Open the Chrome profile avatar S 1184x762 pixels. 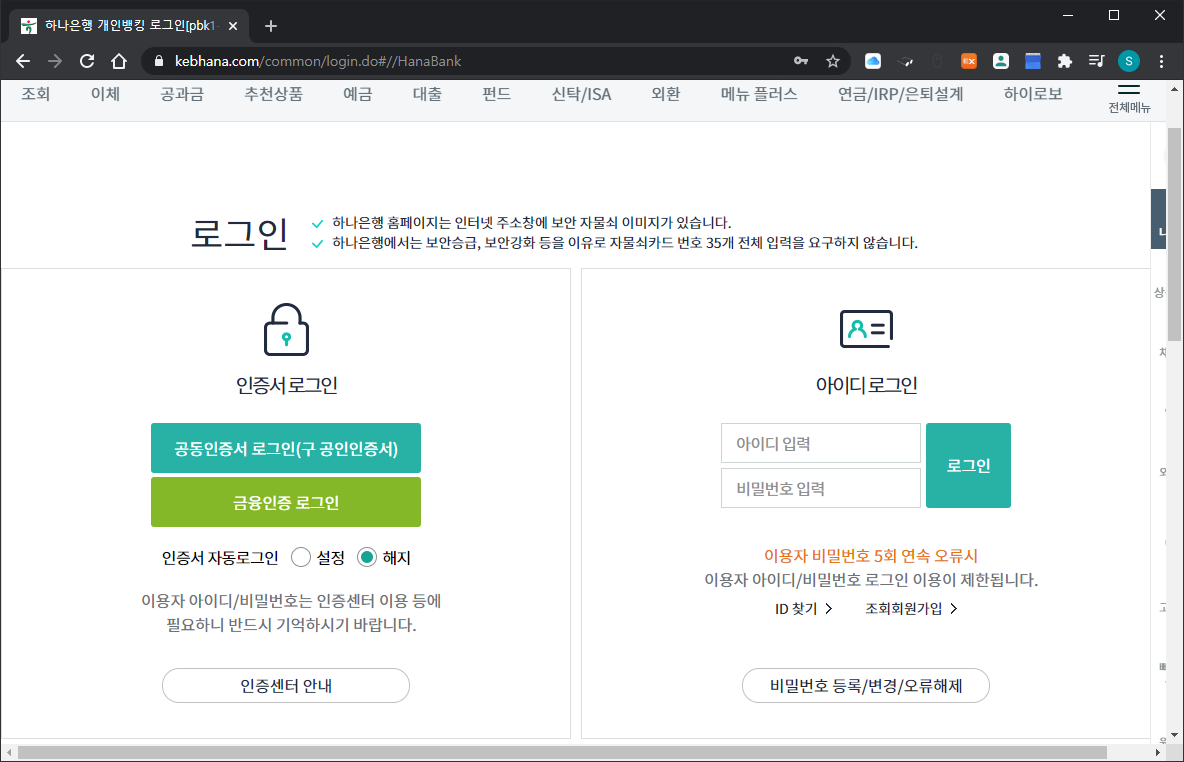coord(1129,61)
